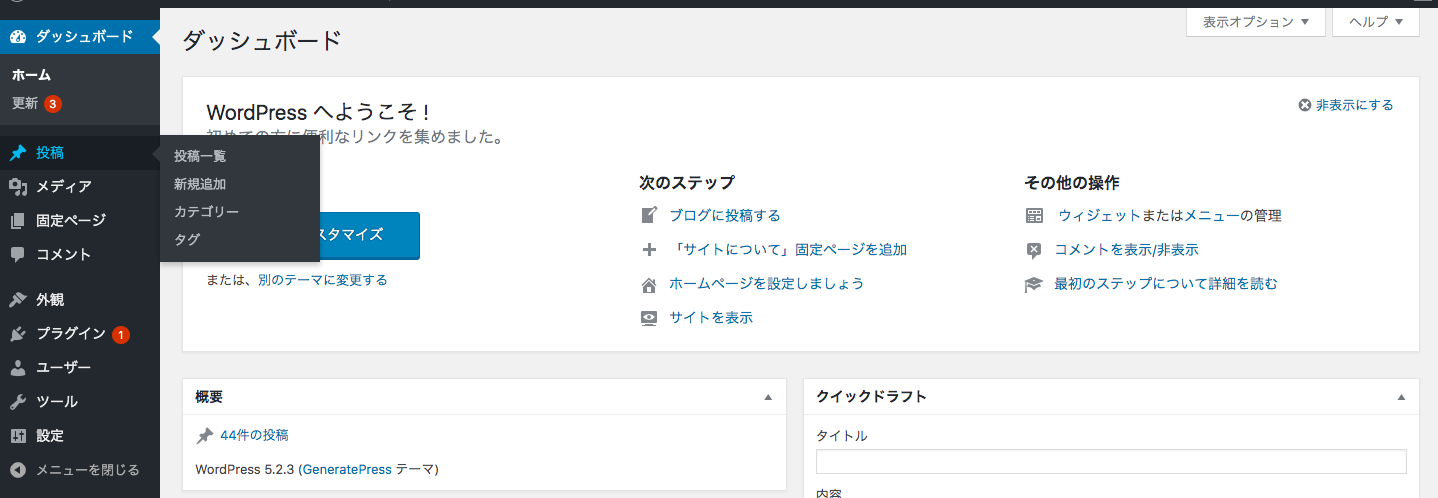Click the メニューを閉じる collapse menu label

tap(88, 470)
